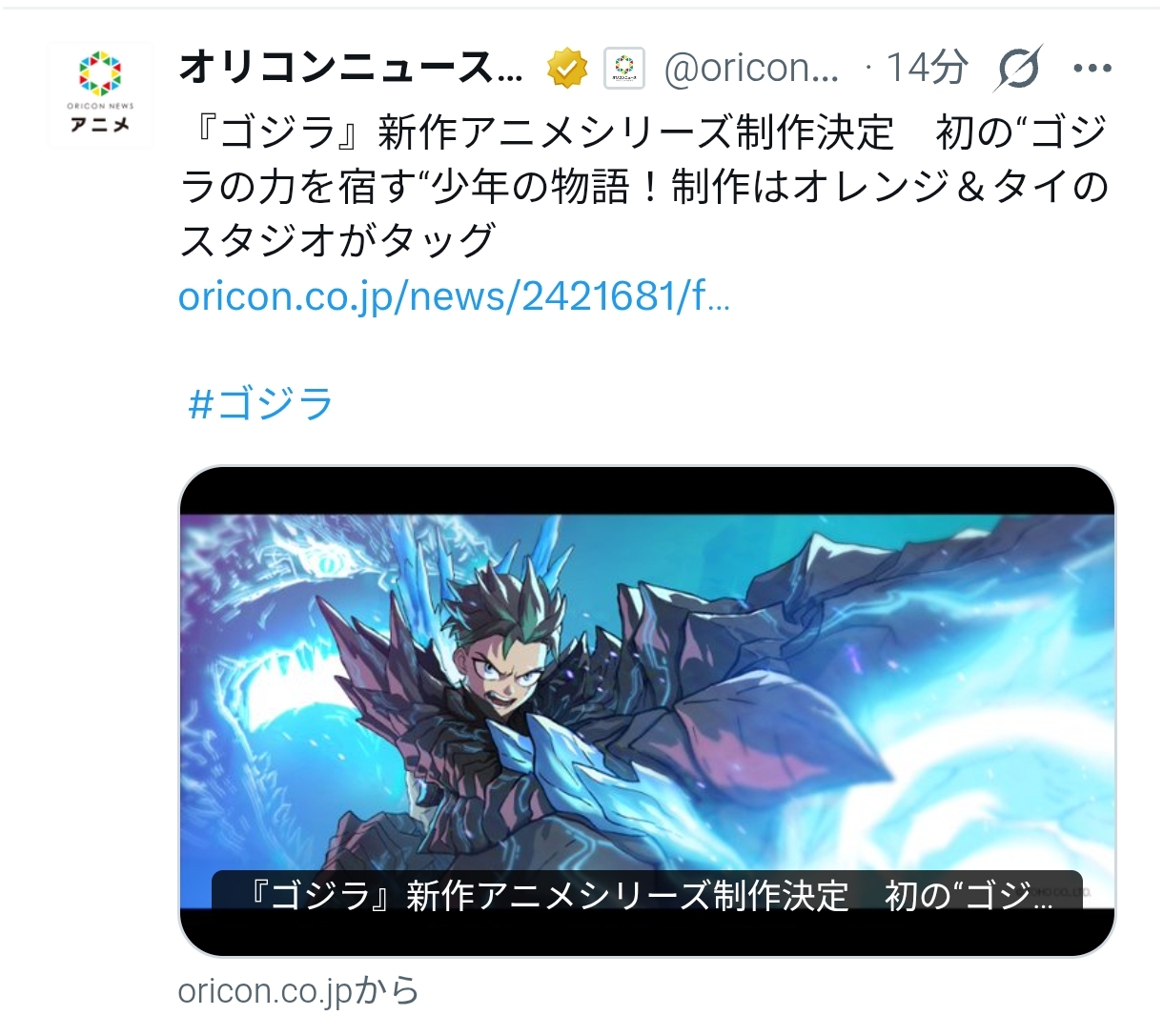Click the post headline text beginning 『ゴジラ』新作

point(644,187)
